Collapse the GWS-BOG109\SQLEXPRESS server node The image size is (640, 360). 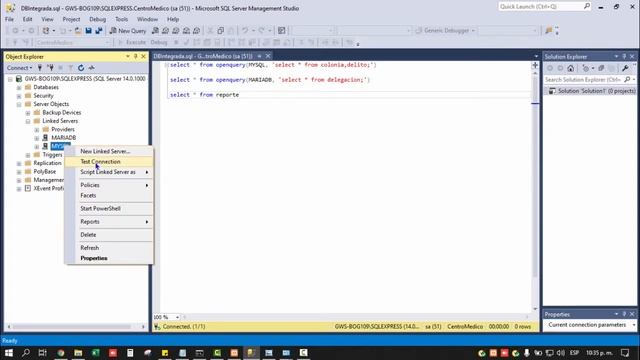click(10, 79)
